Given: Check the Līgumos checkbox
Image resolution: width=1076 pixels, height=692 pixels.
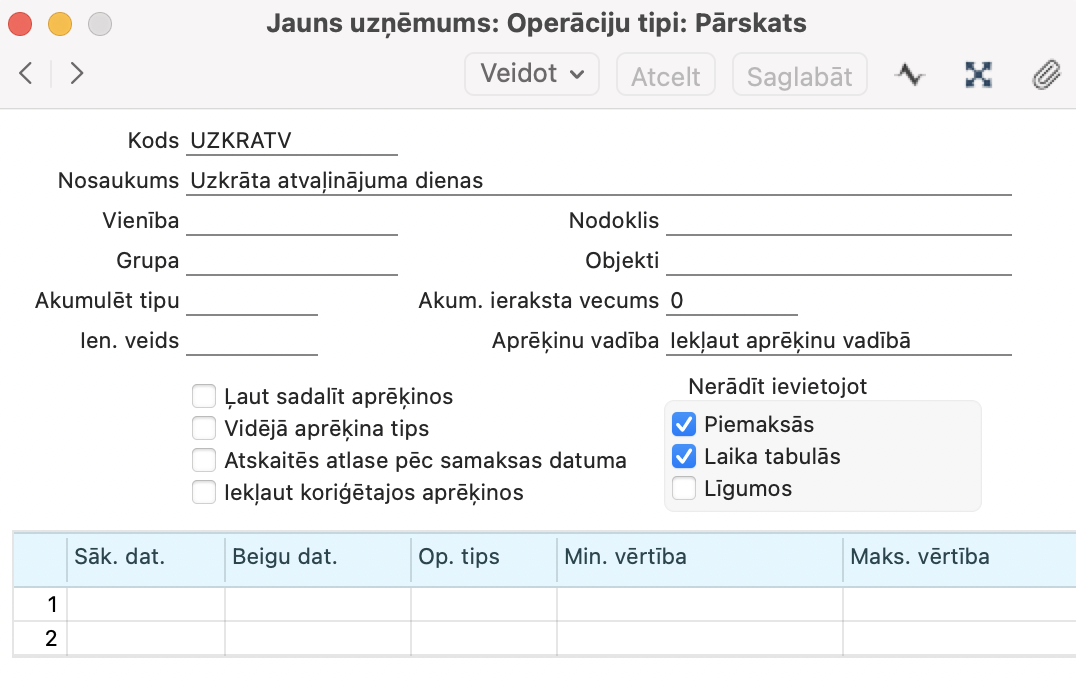Looking at the screenshot, I should coord(684,489).
